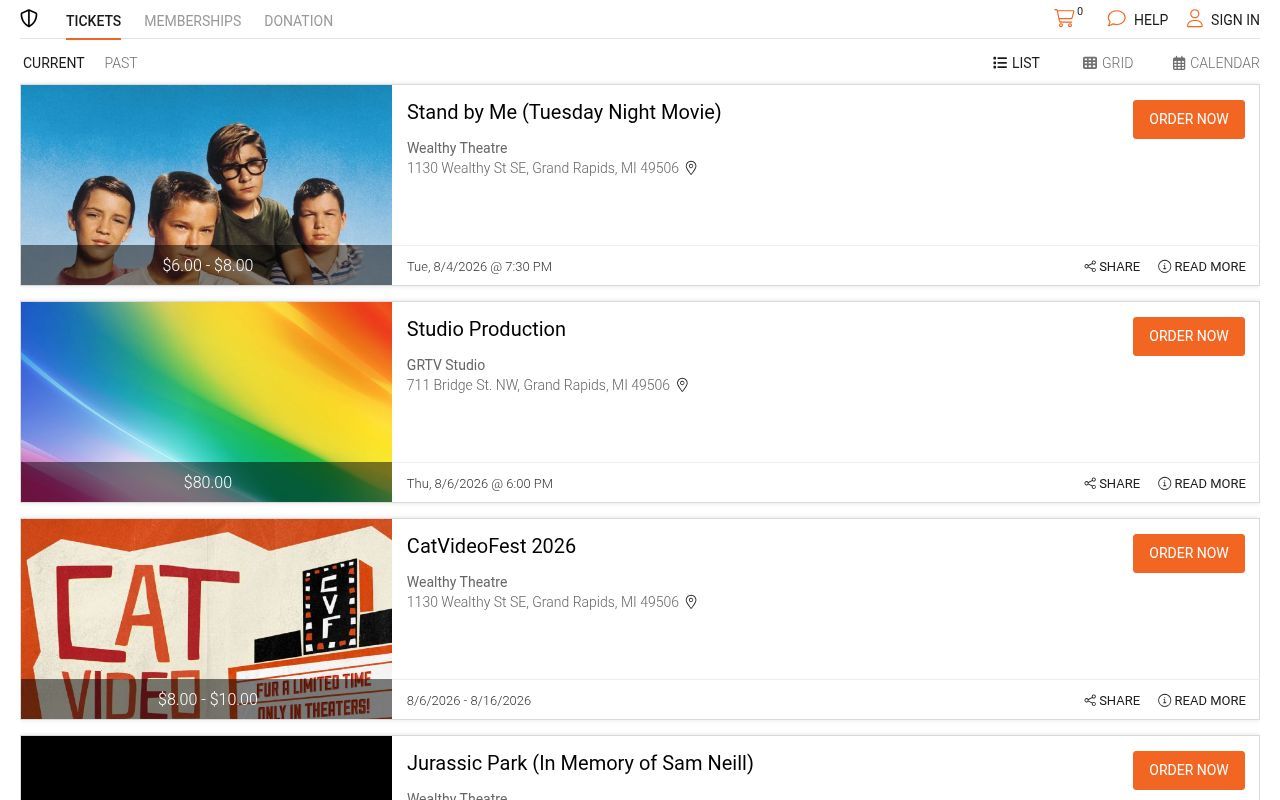Viewport: 1280px width, 800px height.
Task: Click the $8.00 - $10.00 price label
Action: (208, 699)
